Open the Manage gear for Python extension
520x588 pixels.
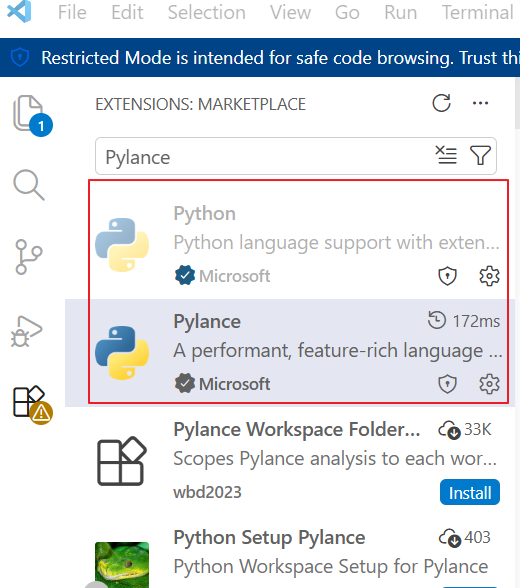point(489,276)
